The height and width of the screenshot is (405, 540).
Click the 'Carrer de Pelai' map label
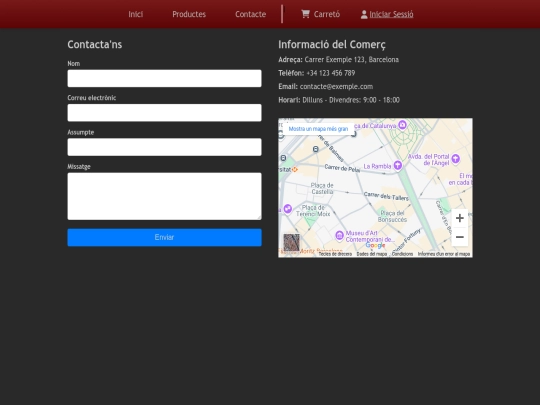[342, 168]
